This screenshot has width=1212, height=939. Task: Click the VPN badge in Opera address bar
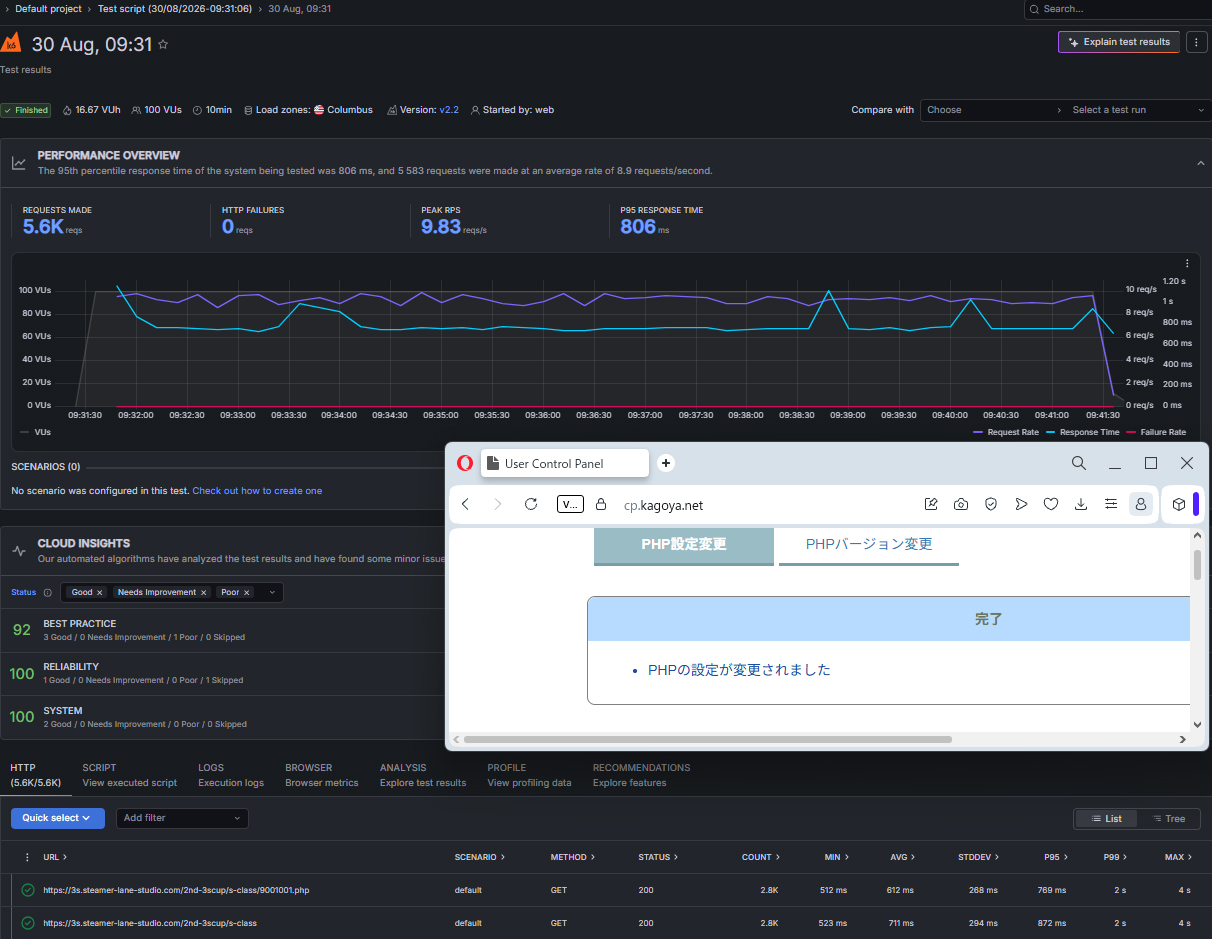click(570, 504)
